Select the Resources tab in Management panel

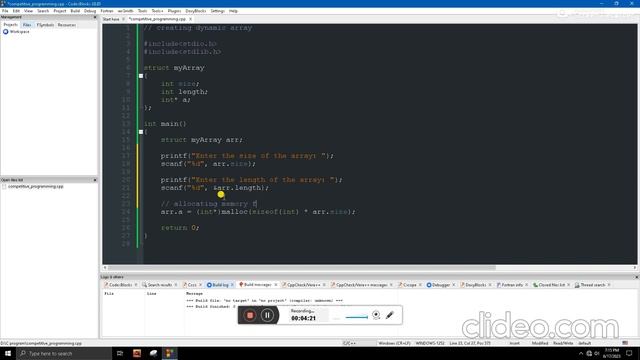pos(67,25)
